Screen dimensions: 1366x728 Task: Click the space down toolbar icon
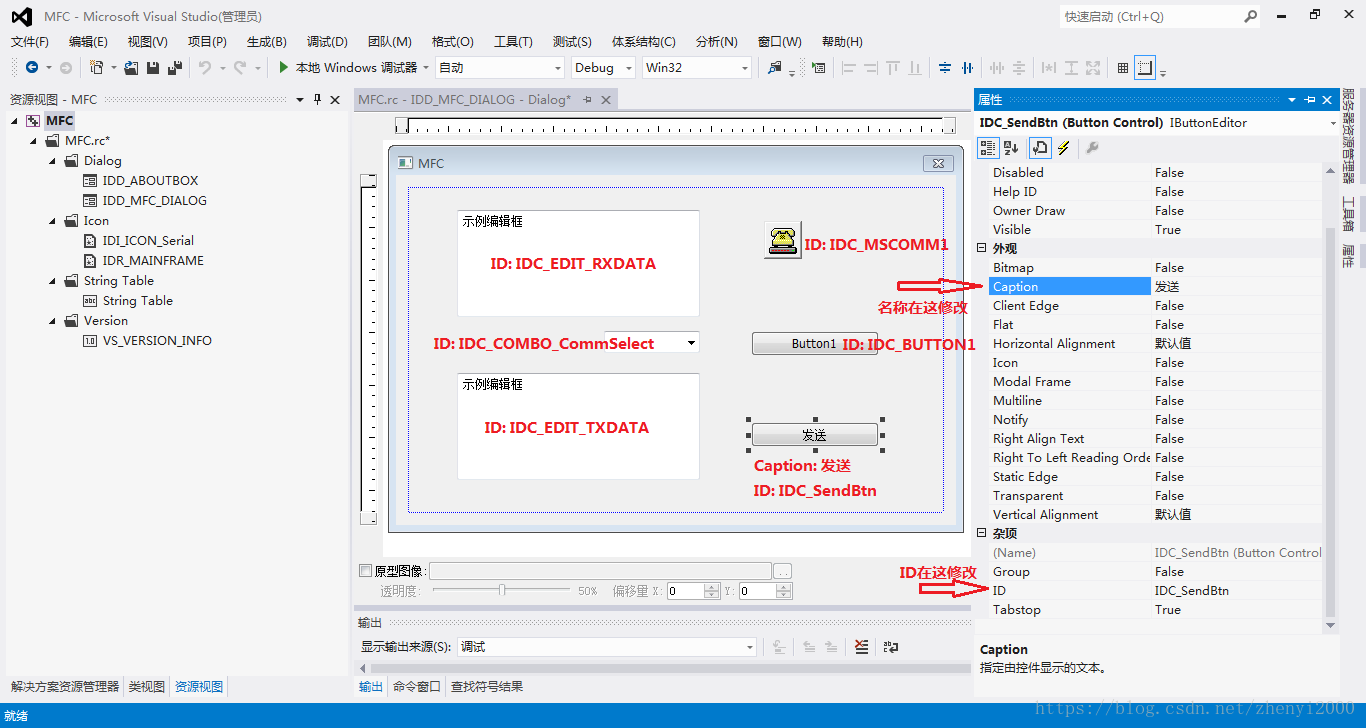1019,67
